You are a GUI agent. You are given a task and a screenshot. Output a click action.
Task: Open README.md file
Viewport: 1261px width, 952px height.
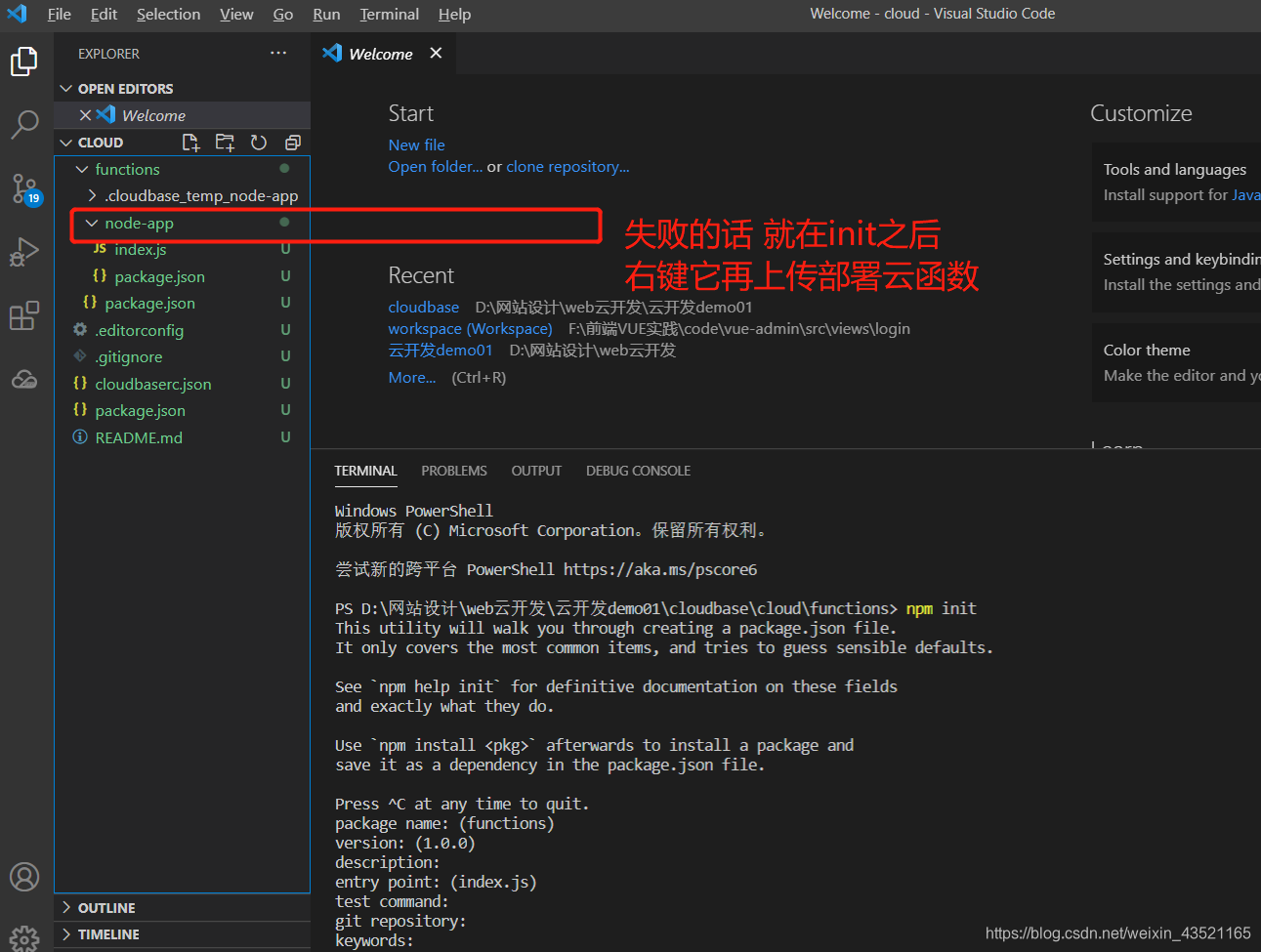(x=183, y=437)
